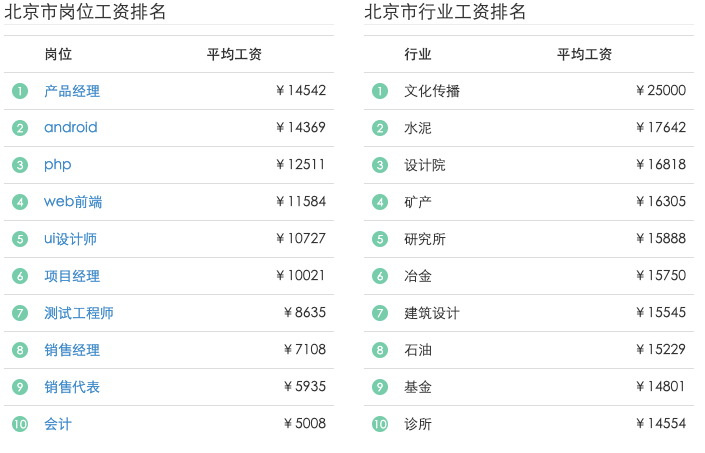The image size is (705, 453).
Task: Click the 北京市行业工资排名 heading
Action: [x=445, y=13]
